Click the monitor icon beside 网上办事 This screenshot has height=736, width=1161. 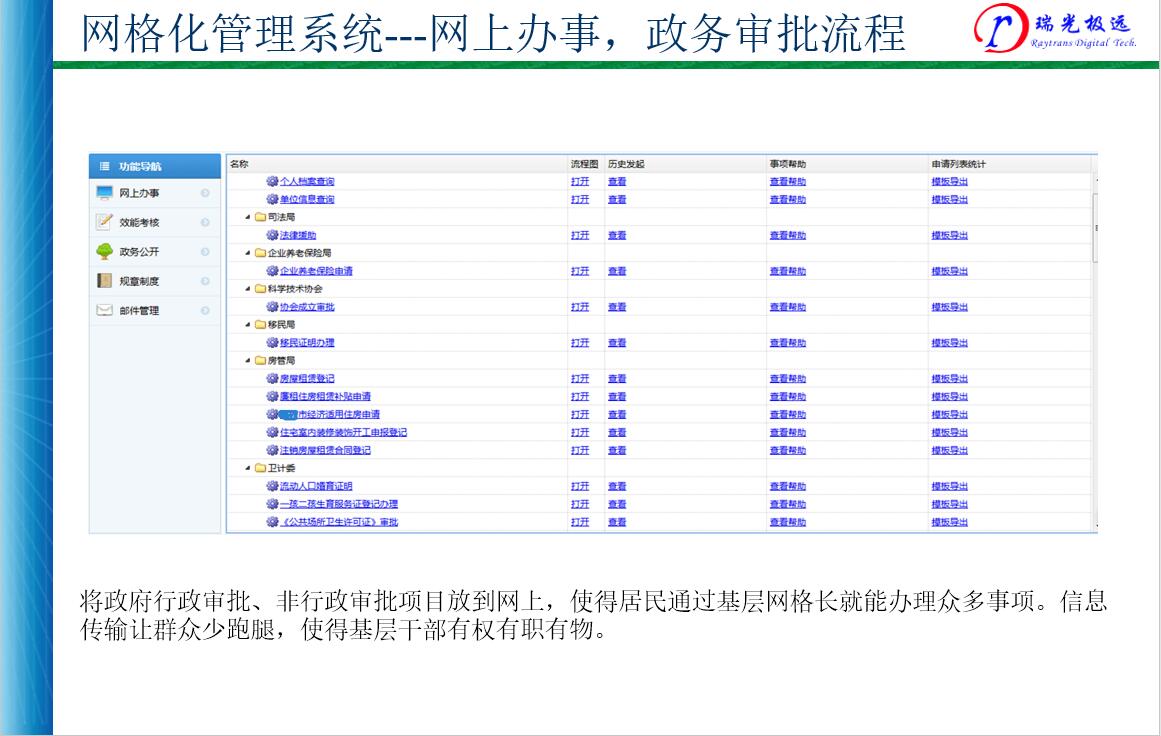tap(104, 193)
